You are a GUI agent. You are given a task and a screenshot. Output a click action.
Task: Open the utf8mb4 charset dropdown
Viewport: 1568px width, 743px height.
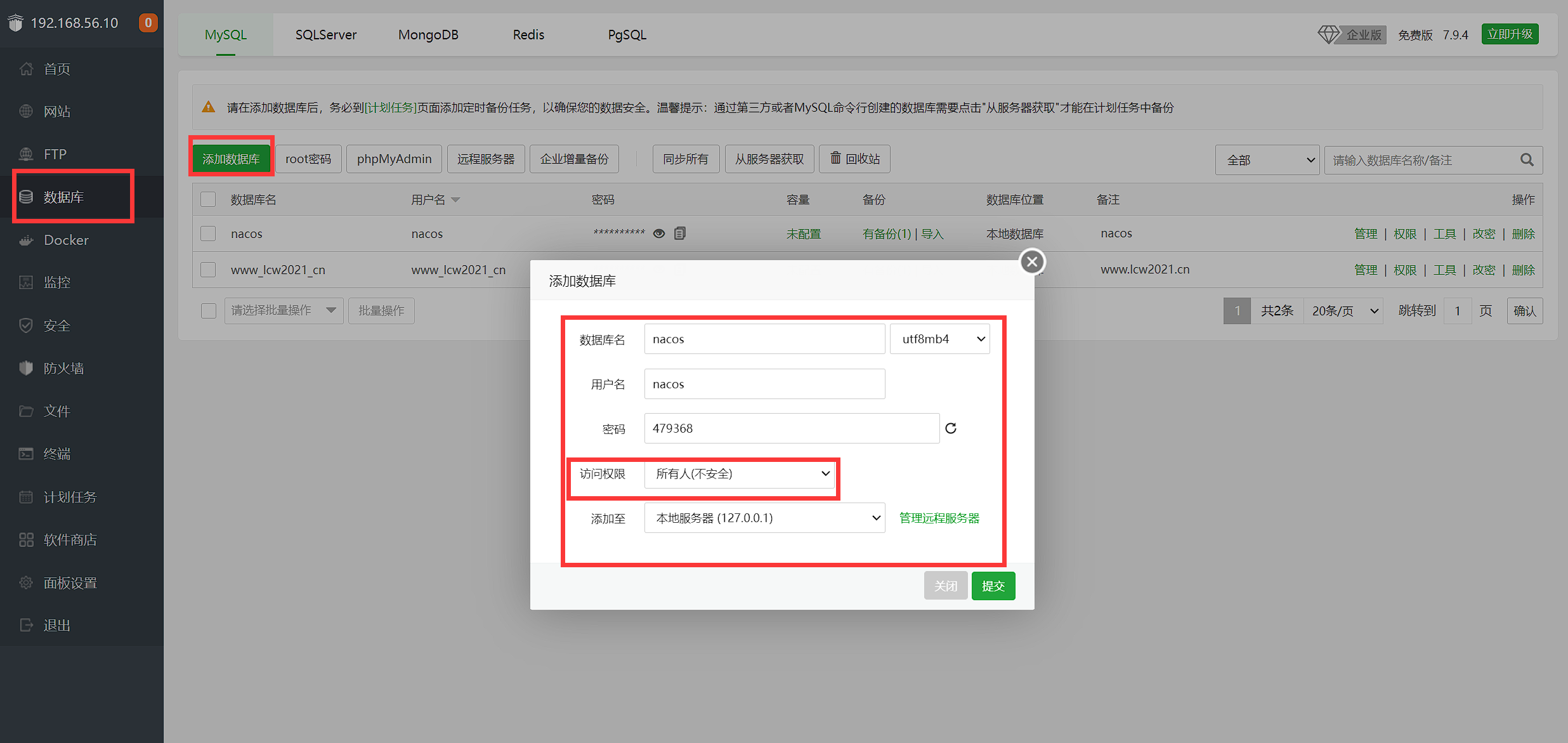point(939,339)
